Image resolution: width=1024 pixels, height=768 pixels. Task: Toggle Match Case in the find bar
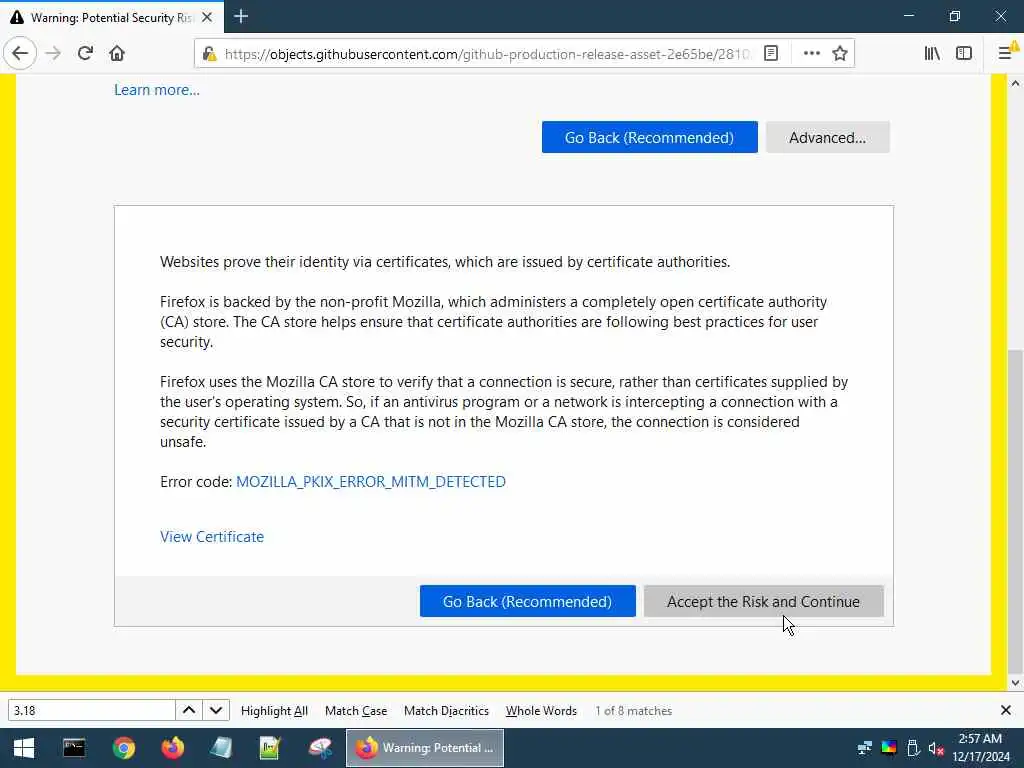click(356, 711)
